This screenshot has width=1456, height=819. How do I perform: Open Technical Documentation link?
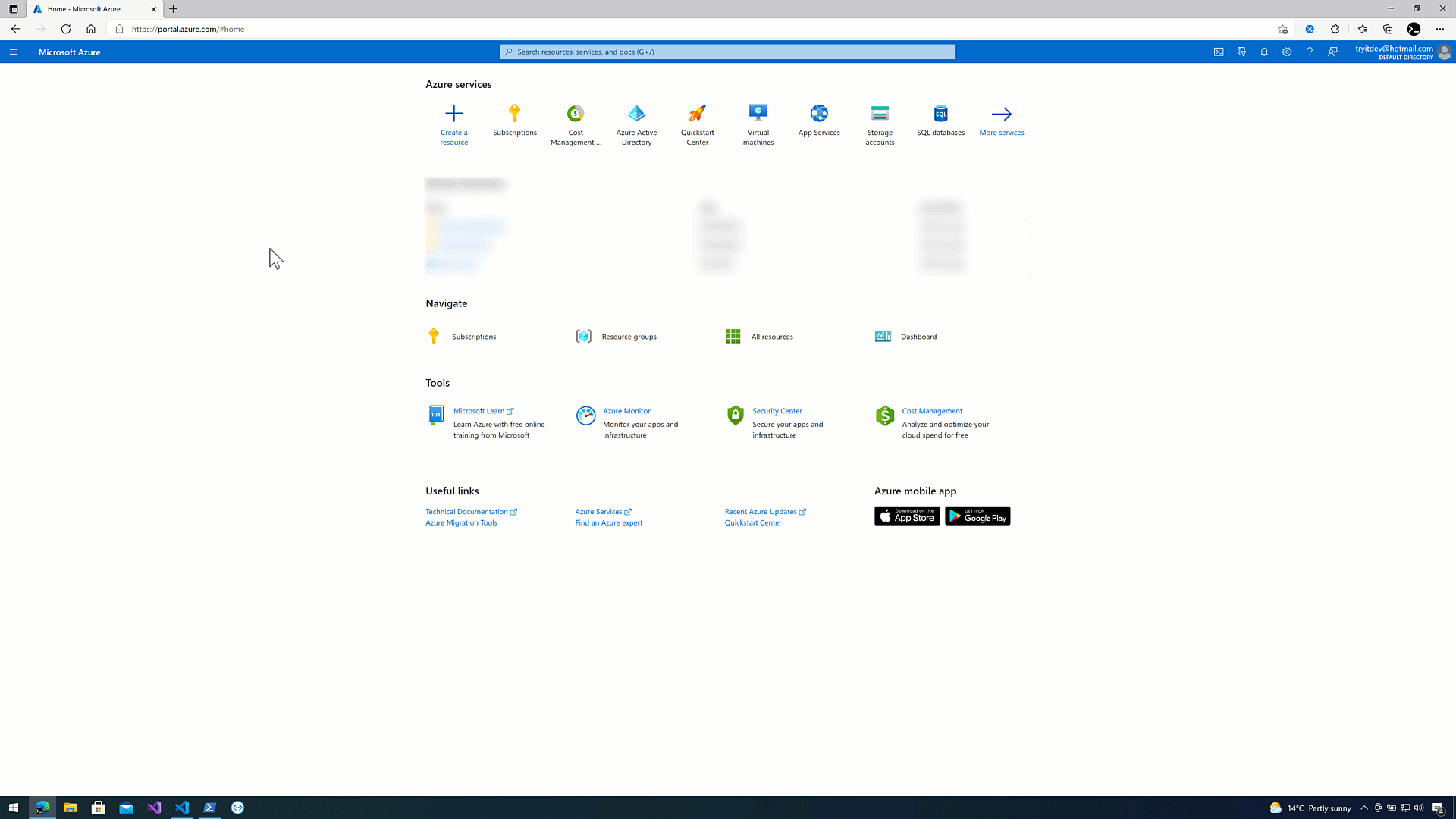pos(466,512)
